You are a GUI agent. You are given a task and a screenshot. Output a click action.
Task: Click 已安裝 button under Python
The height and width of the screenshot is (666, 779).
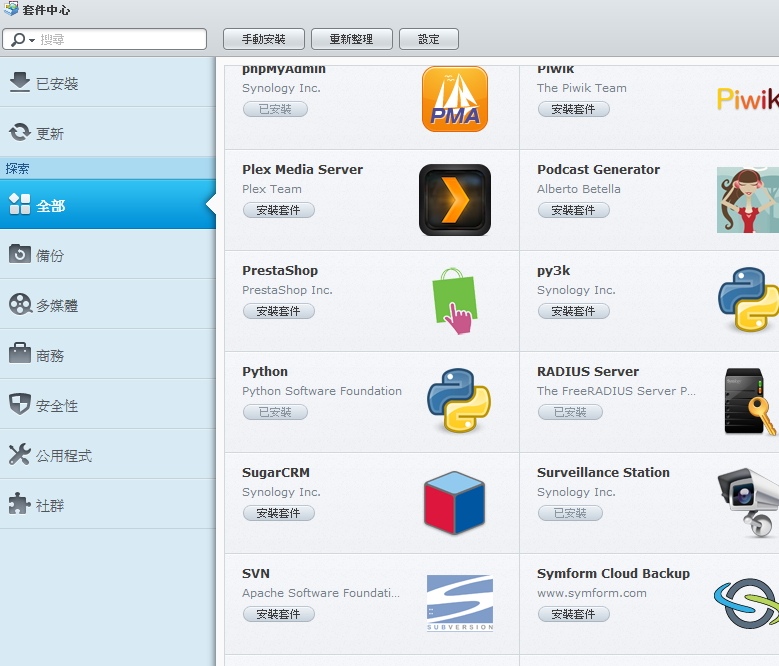[x=275, y=412]
